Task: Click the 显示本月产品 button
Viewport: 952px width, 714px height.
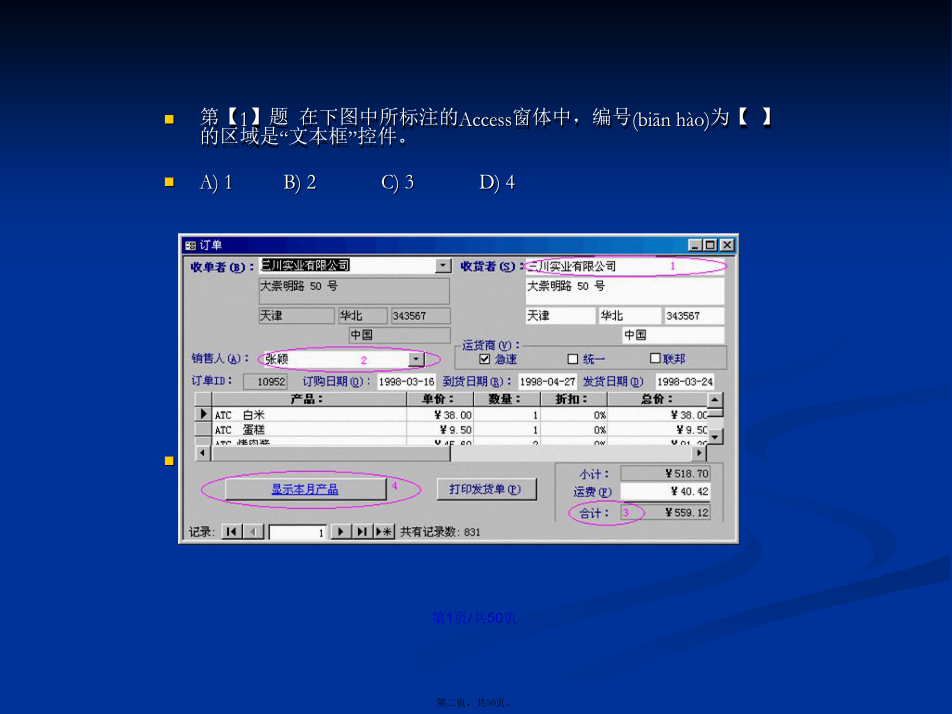Action: point(305,489)
